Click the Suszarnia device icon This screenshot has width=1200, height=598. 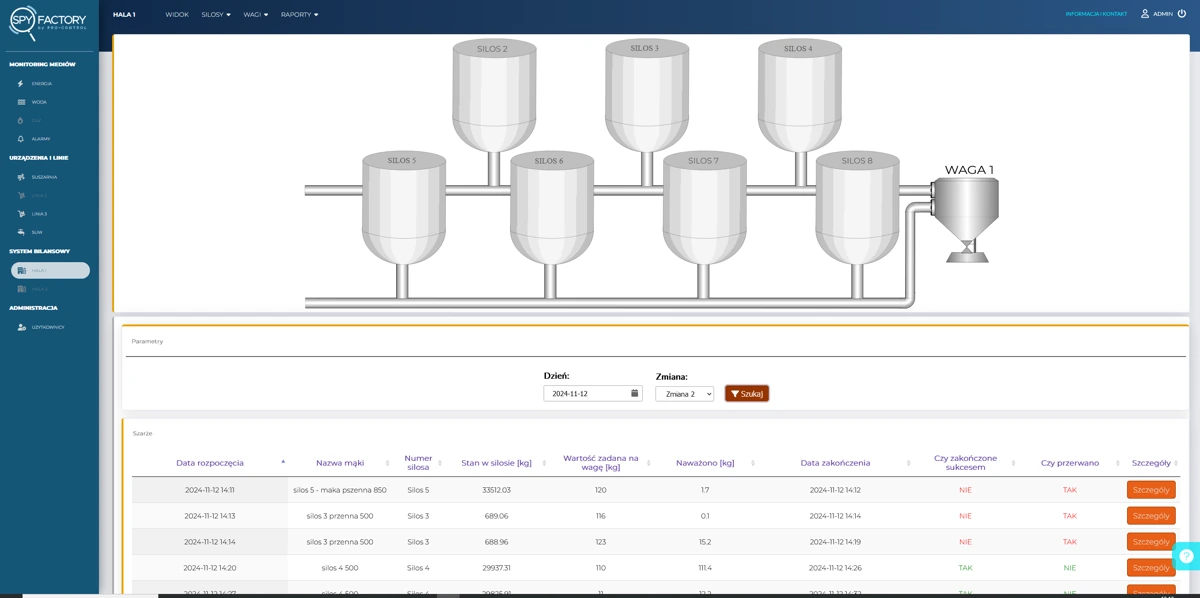point(21,177)
